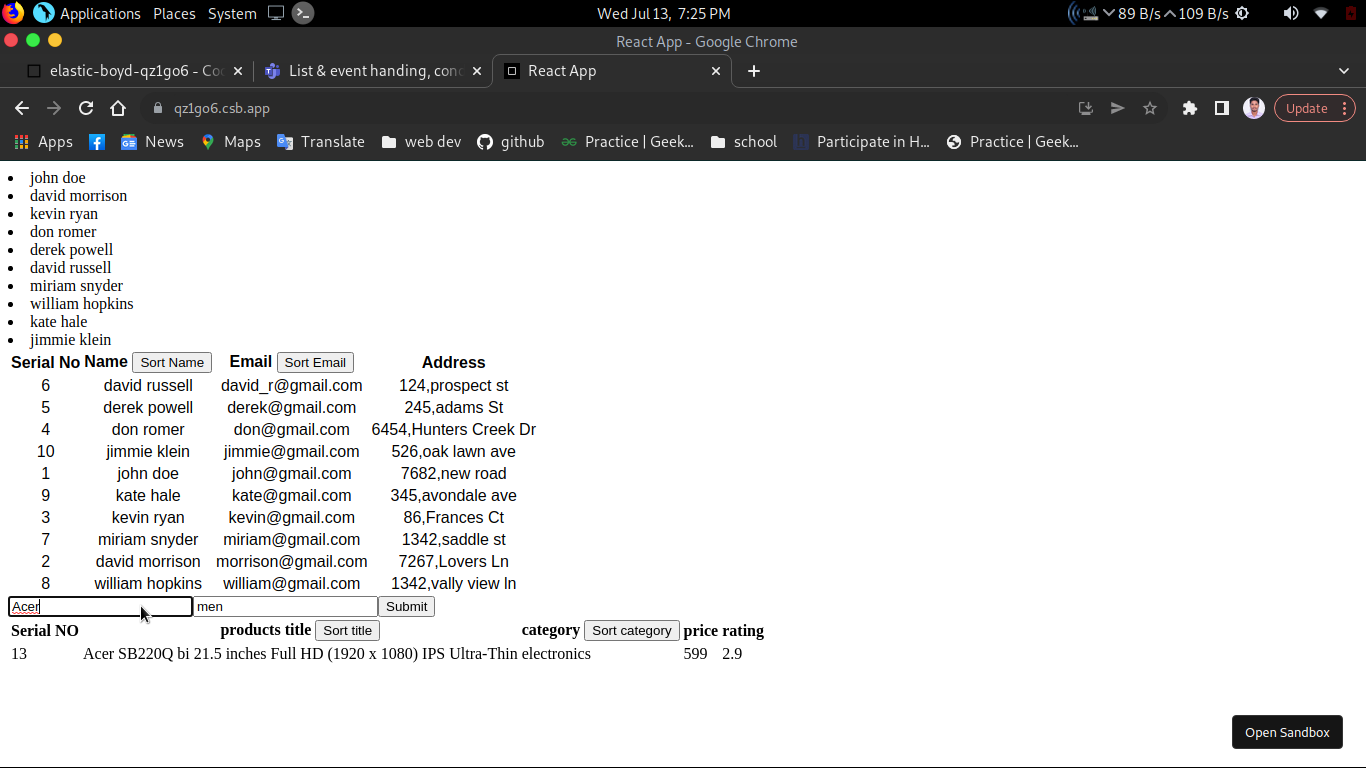Viewport: 1366px width, 768px height.
Task: Open the clock showing Wed Jul 13
Action: click(x=663, y=13)
